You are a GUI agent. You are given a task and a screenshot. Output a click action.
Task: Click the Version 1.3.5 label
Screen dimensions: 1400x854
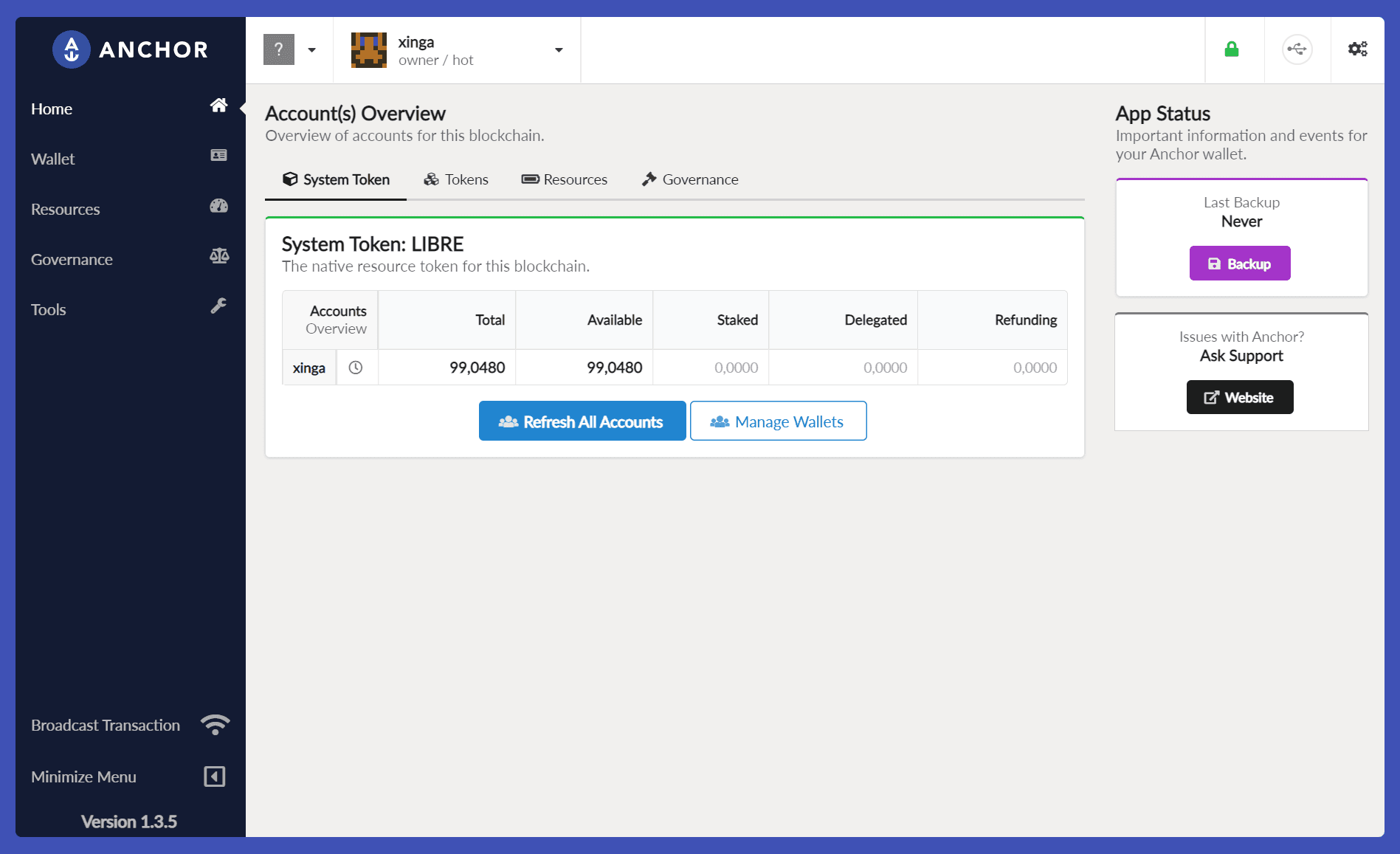click(x=129, y=822)
